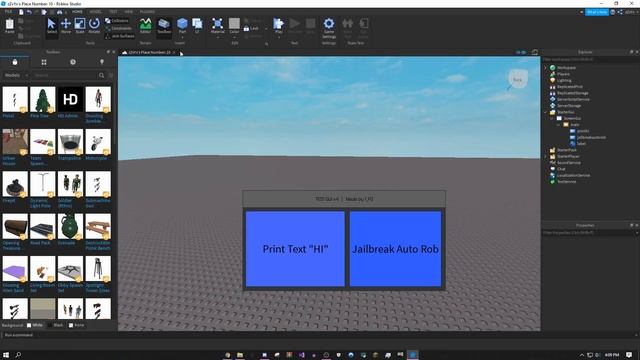
Task: Switch to the TEST ribbon tab
Action: 113,12
